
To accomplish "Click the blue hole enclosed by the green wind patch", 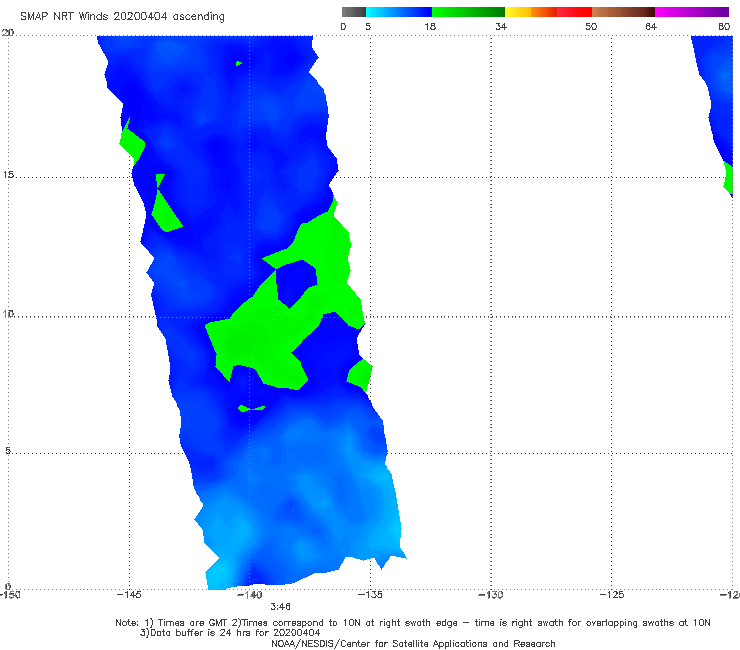I will (x=295, y=283).
